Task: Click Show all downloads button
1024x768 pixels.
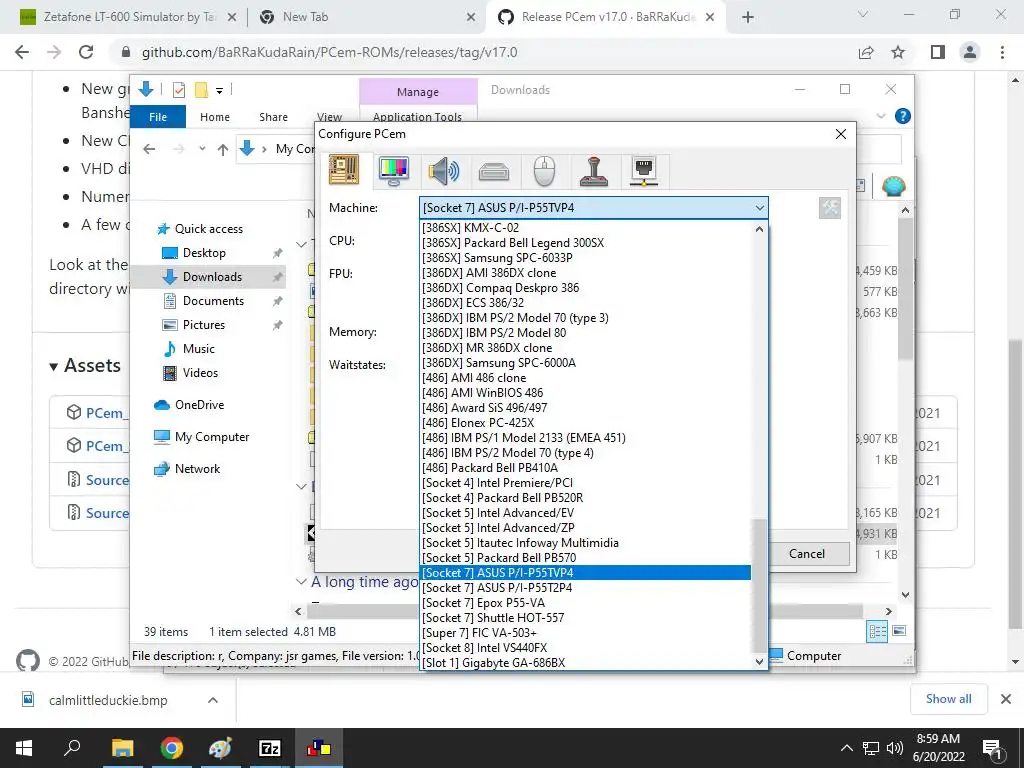Action: coord(948,699)
